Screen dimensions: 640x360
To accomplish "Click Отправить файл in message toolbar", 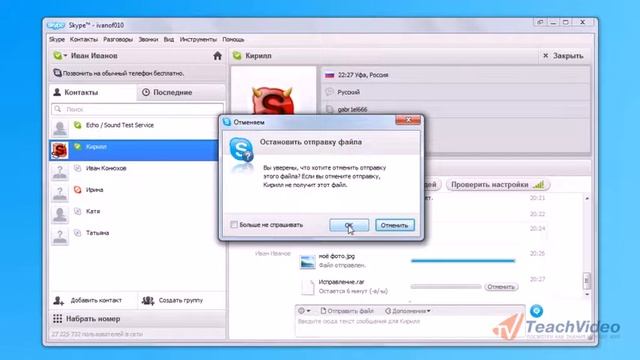I will pyautogui.click(x=347, y=311).
